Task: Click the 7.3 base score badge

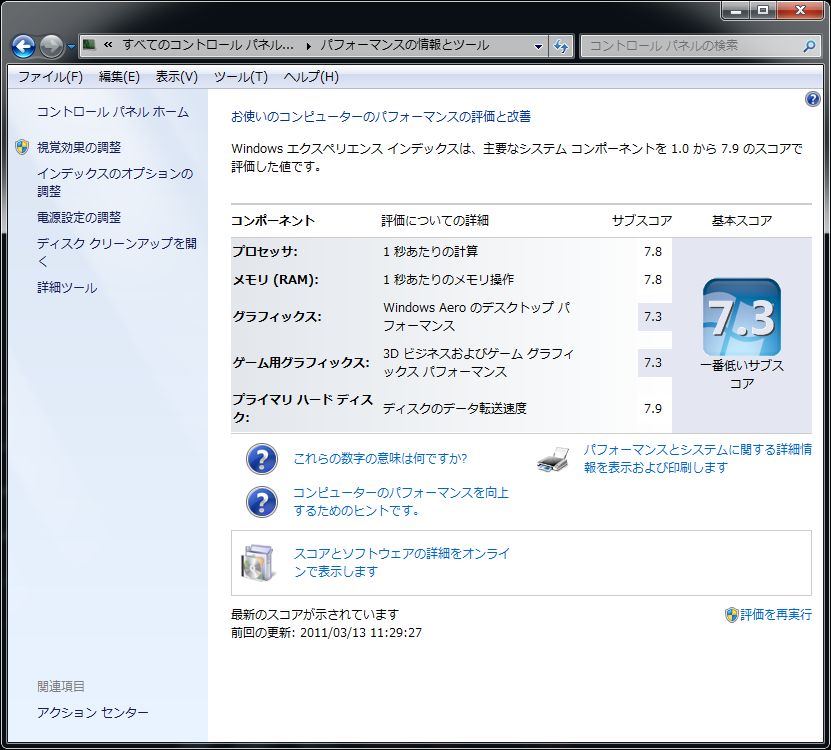Action: click(x=741, y=317)
